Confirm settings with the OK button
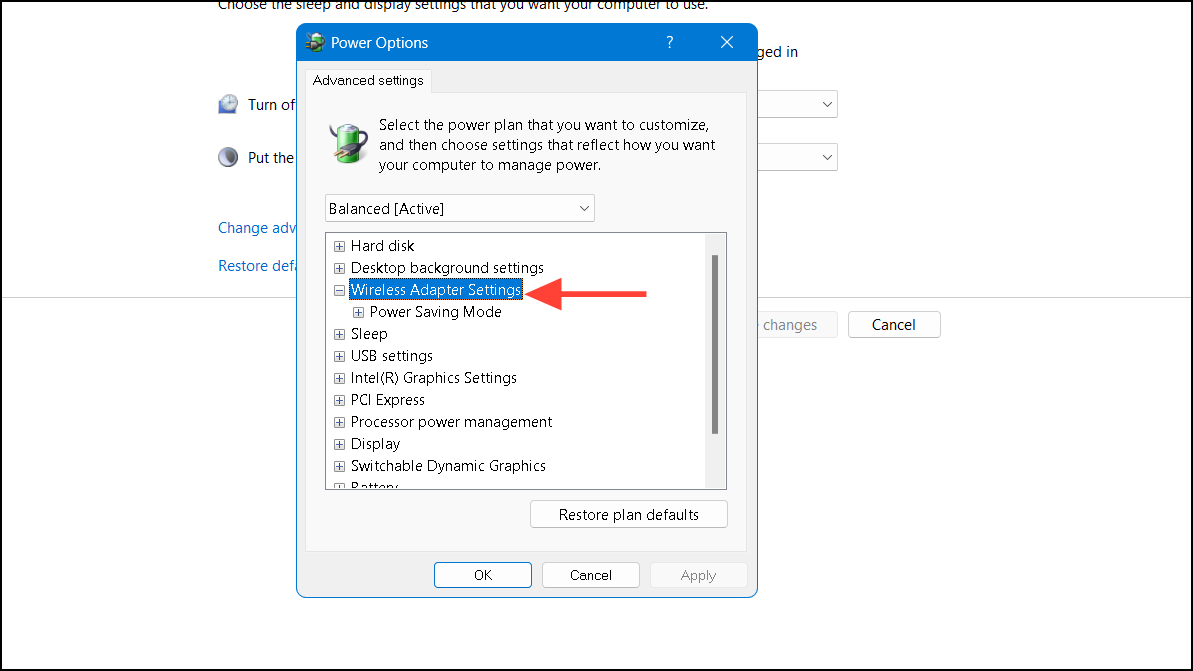The height and width of the screenshot is (671, 1193). coord(482,574)
